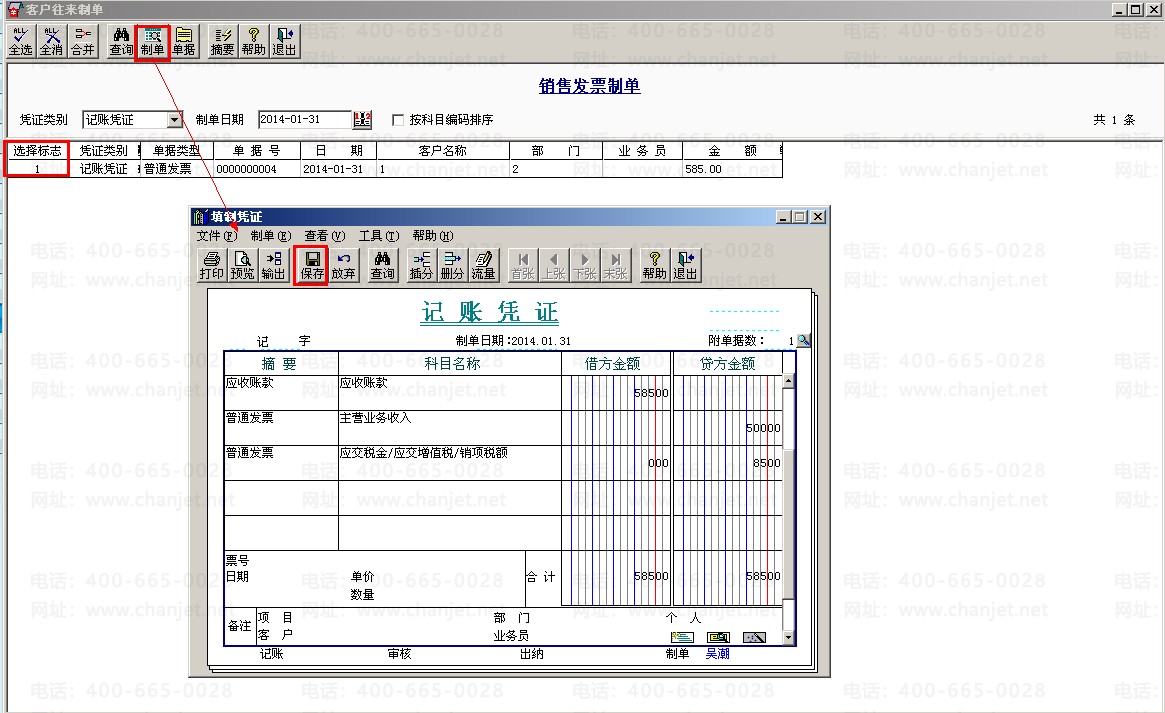Close the 填制凭证 window

818,217
